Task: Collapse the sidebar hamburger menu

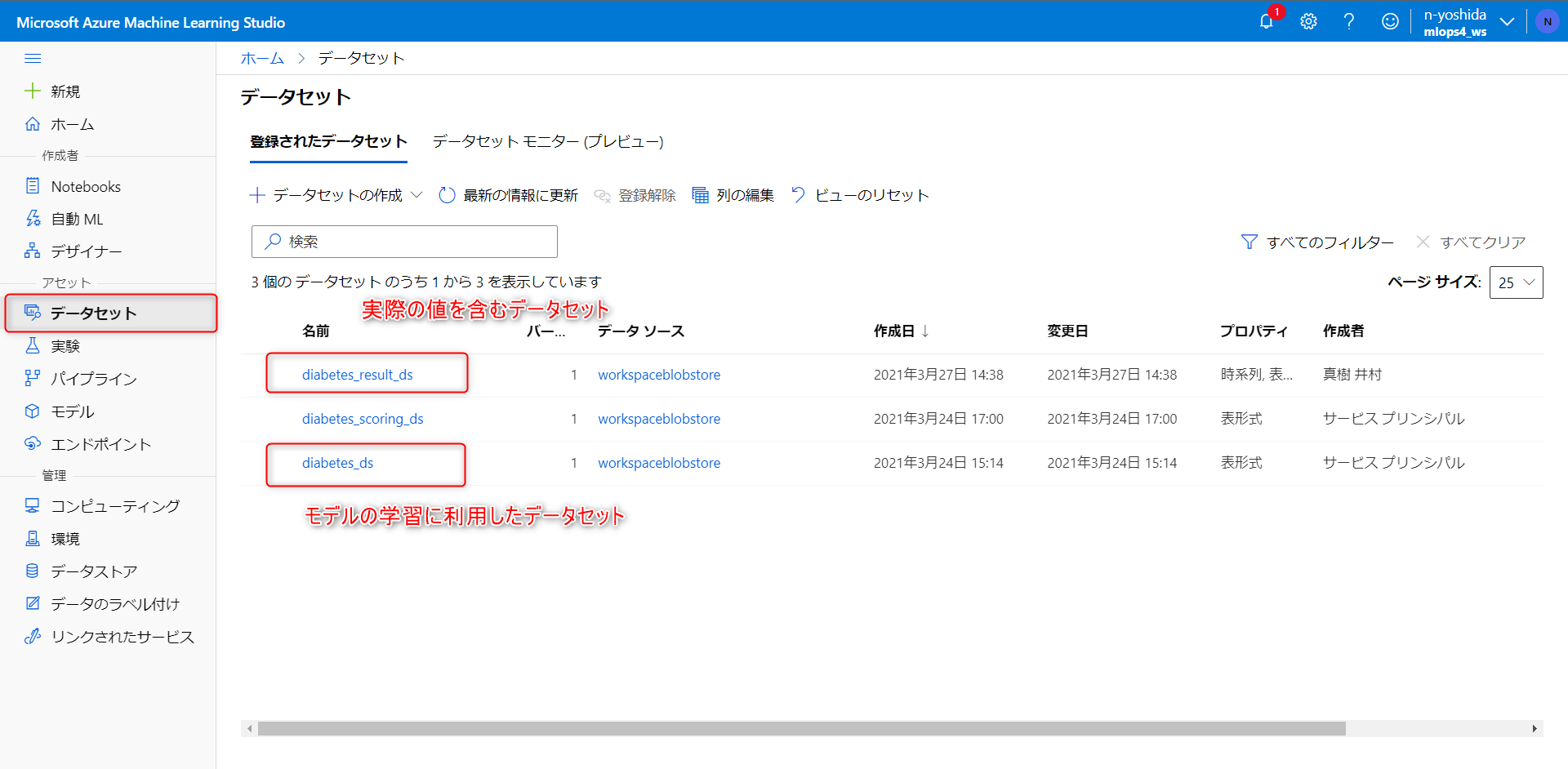Action: click(33, 58)
